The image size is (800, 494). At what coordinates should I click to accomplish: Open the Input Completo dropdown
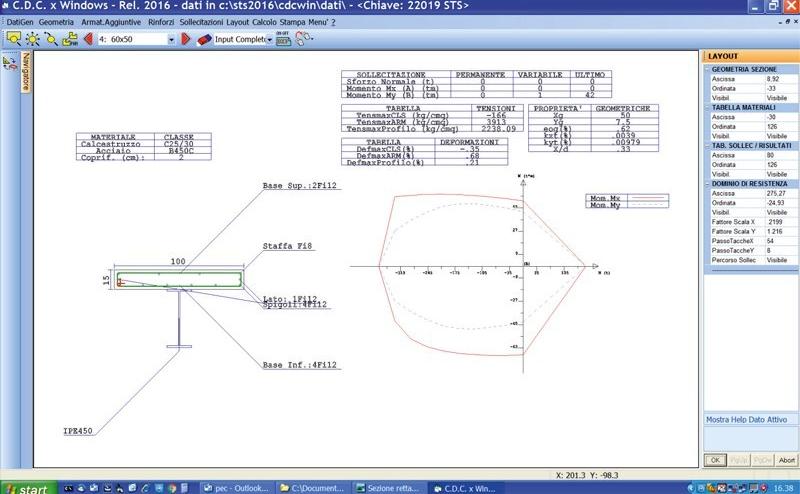(266, 39)
